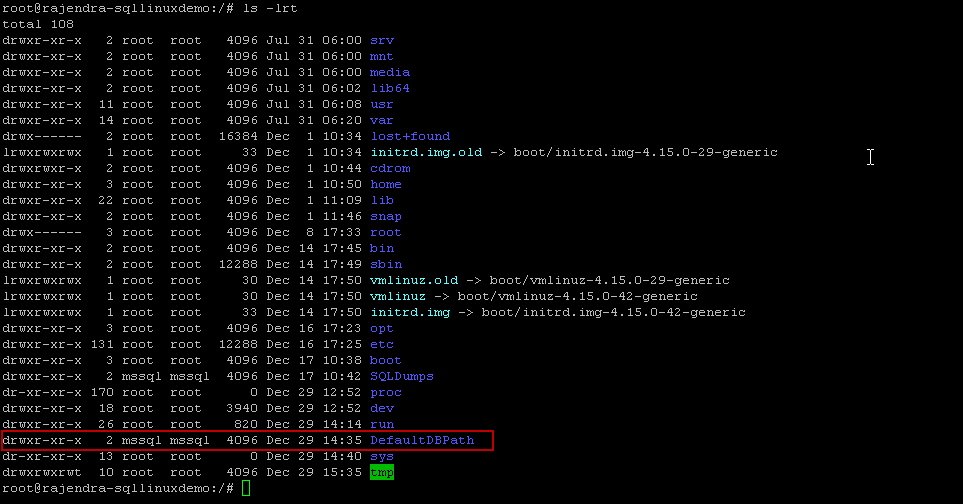Click the sbin directory name

click(386, 264)
